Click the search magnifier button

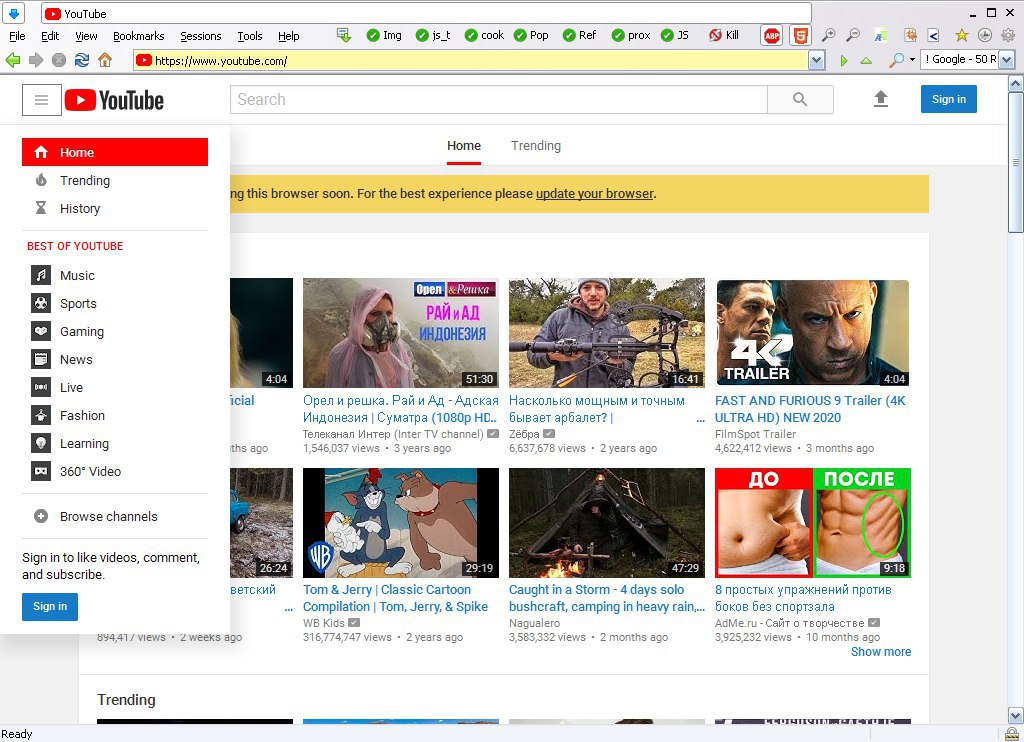click(800, 99)
